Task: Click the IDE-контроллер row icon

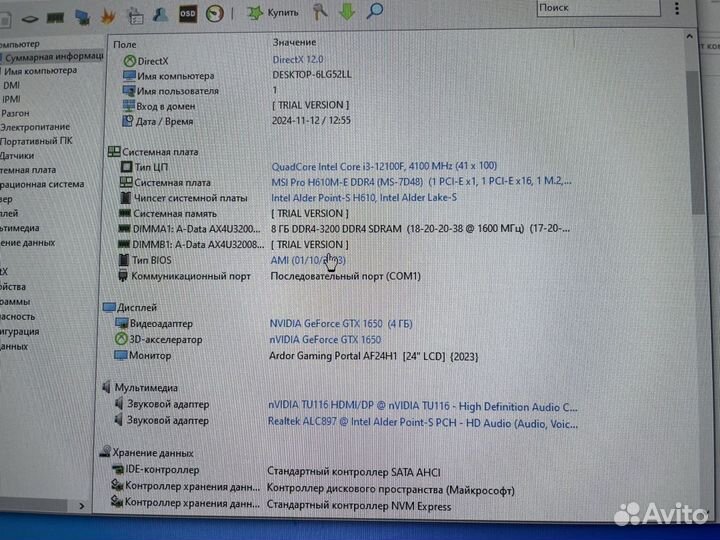Action: pyautogui.click(x=118, y=469)
